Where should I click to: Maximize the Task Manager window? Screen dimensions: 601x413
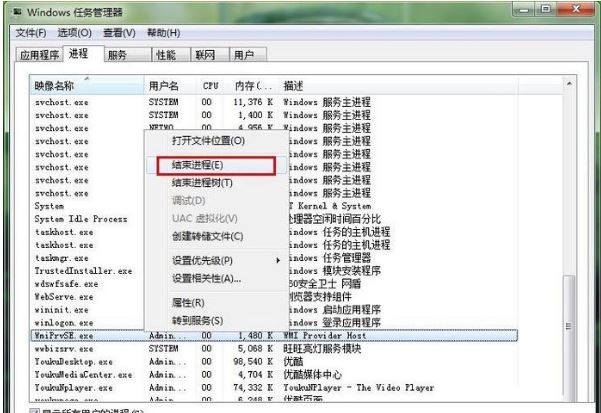(x=546, y=9)
